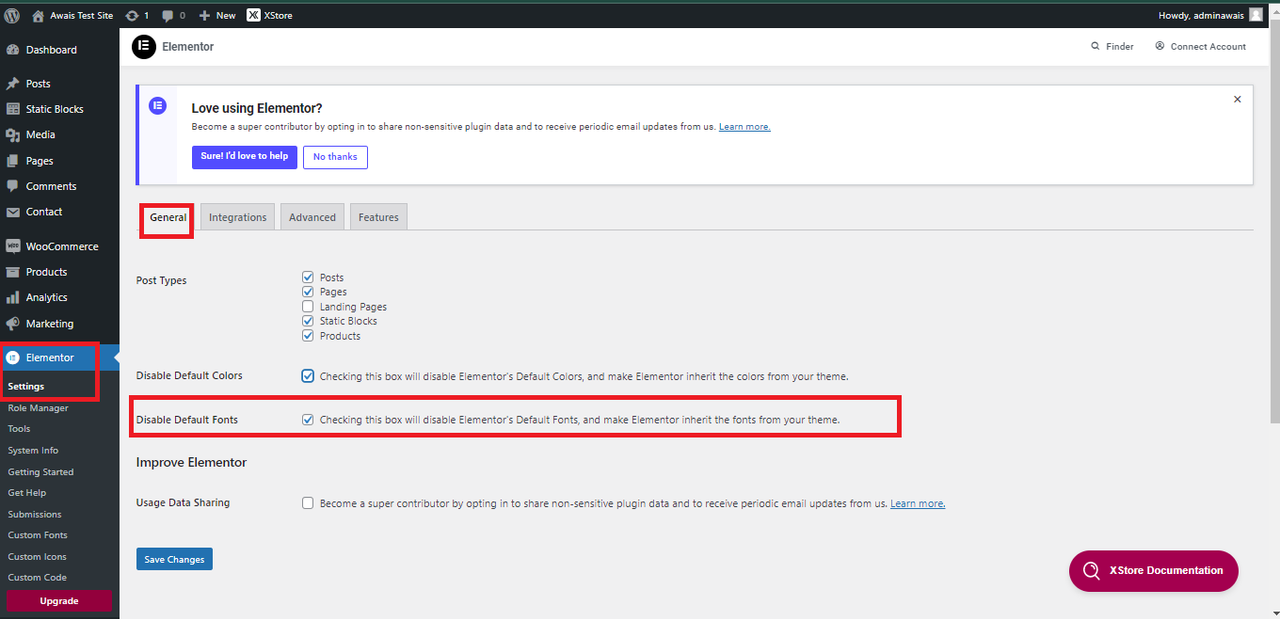Click the Upgrade button in sidebar
Screen dimensions: 1280x619
59,601
